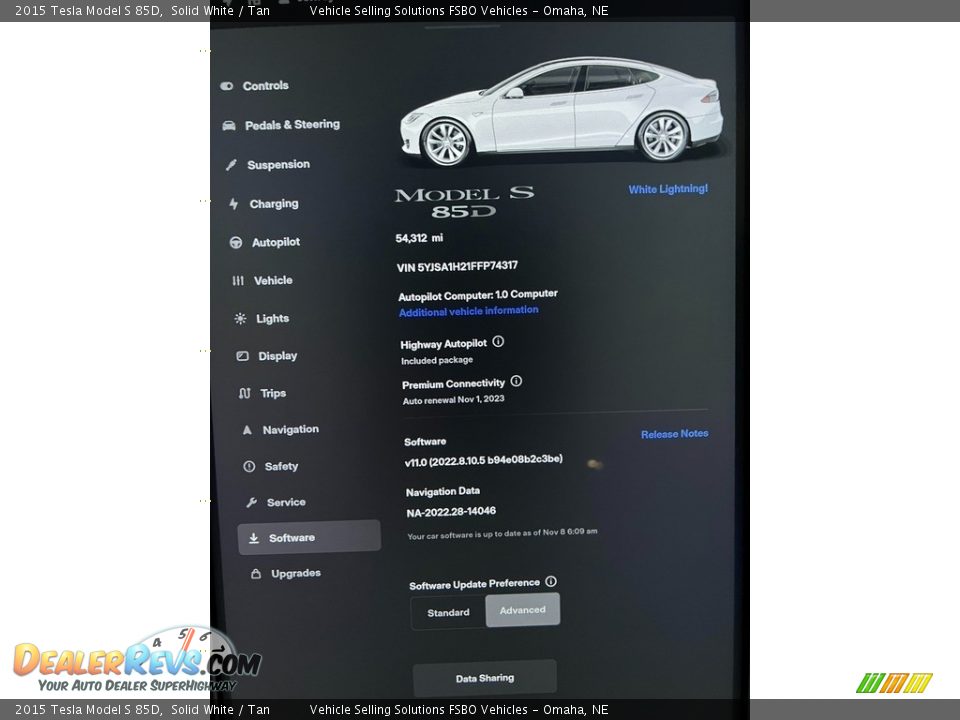Click the Controls toggle icon
Screen dimensions: 960x720
click(x=227, y=86)
